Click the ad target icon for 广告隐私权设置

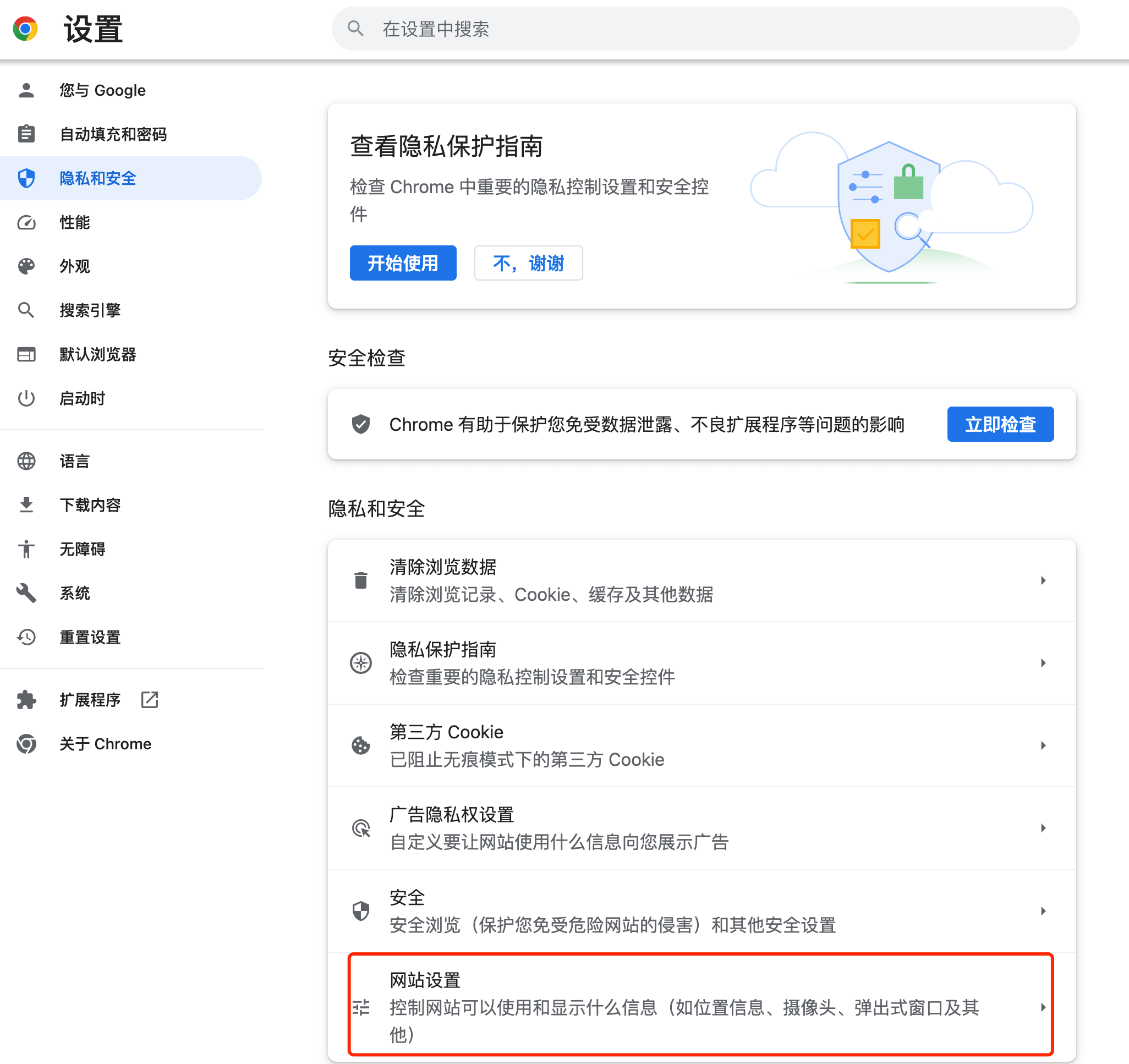pyautogui.click(x=360, y=829)
